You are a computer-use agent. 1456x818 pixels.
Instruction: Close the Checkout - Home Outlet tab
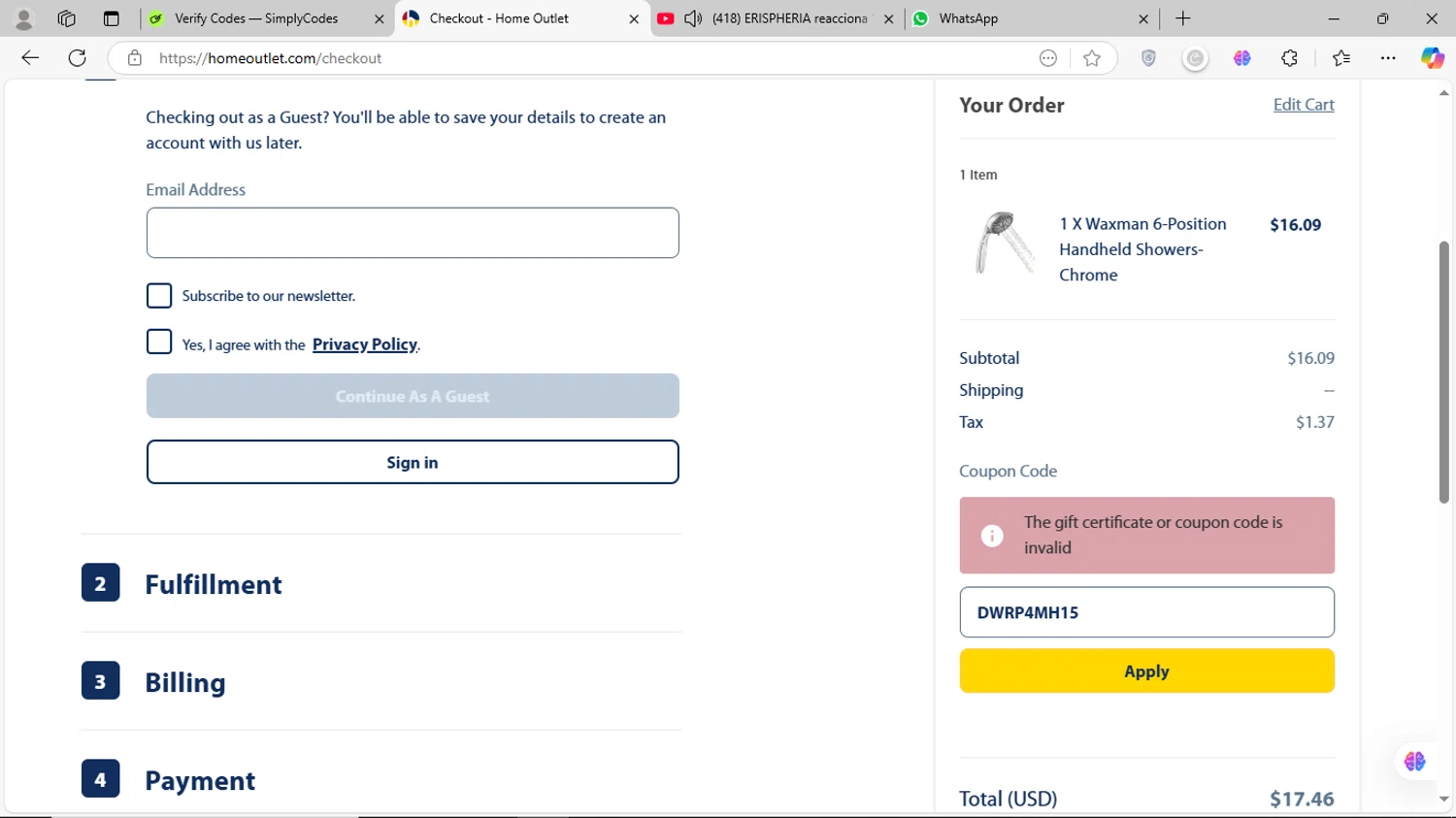tap(634, 18)
